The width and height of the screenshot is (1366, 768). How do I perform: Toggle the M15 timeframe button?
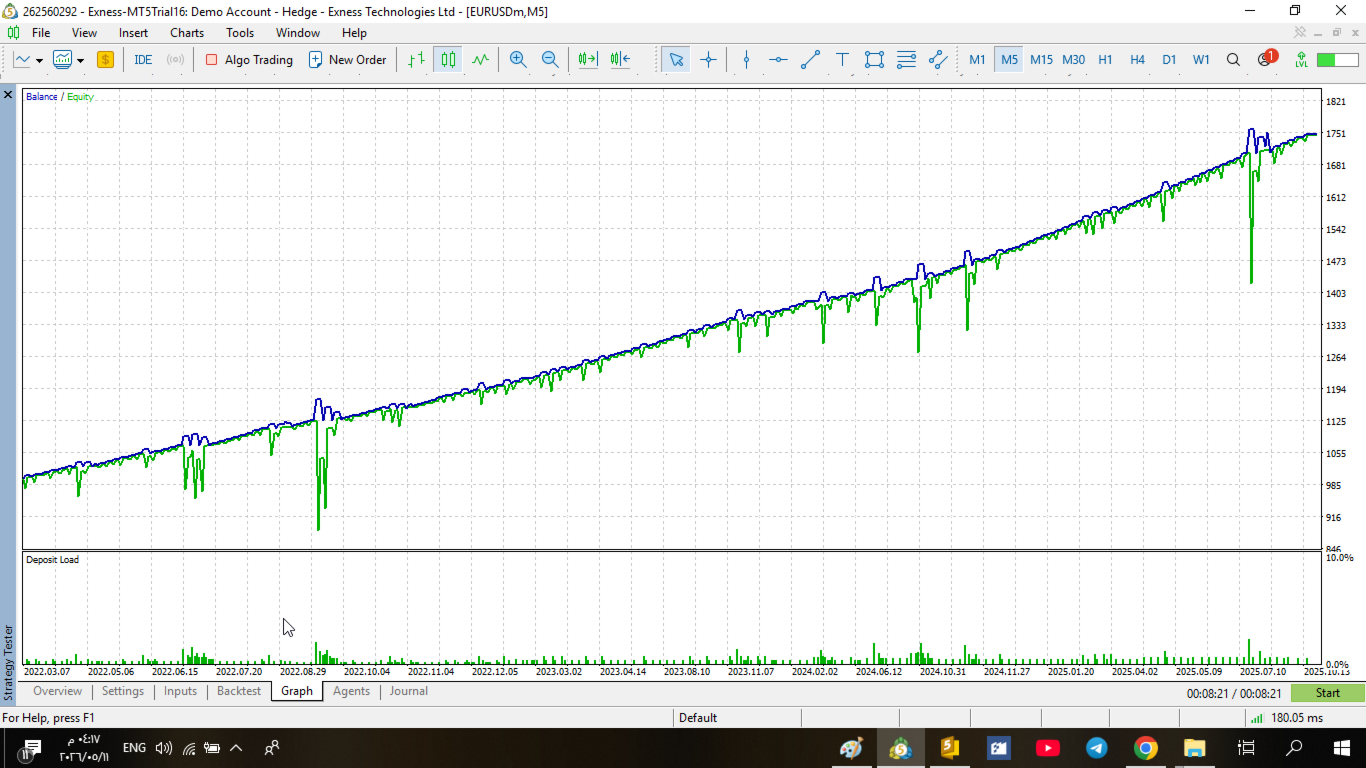(x=1041, y=59)
